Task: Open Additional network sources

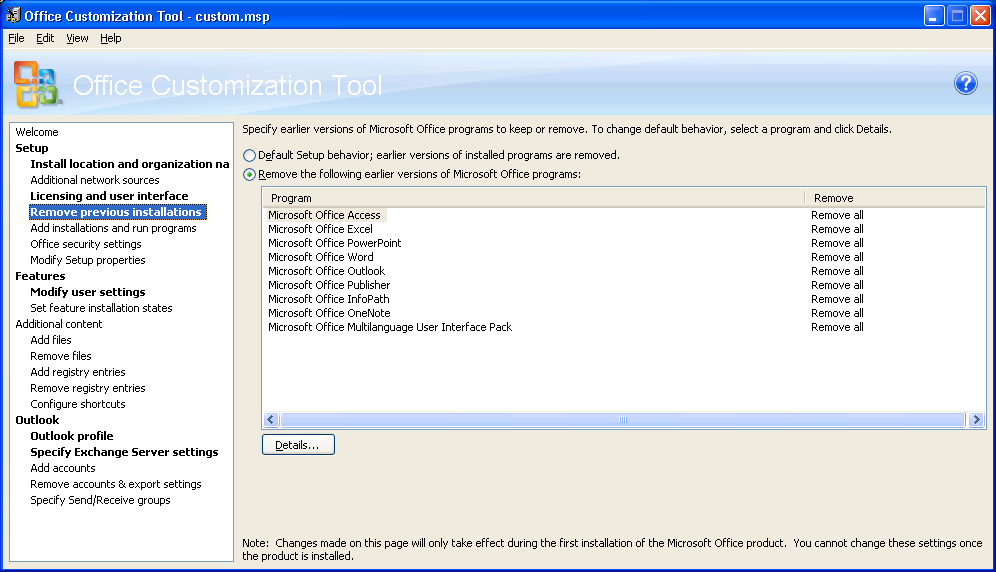Action: (95, 180)
